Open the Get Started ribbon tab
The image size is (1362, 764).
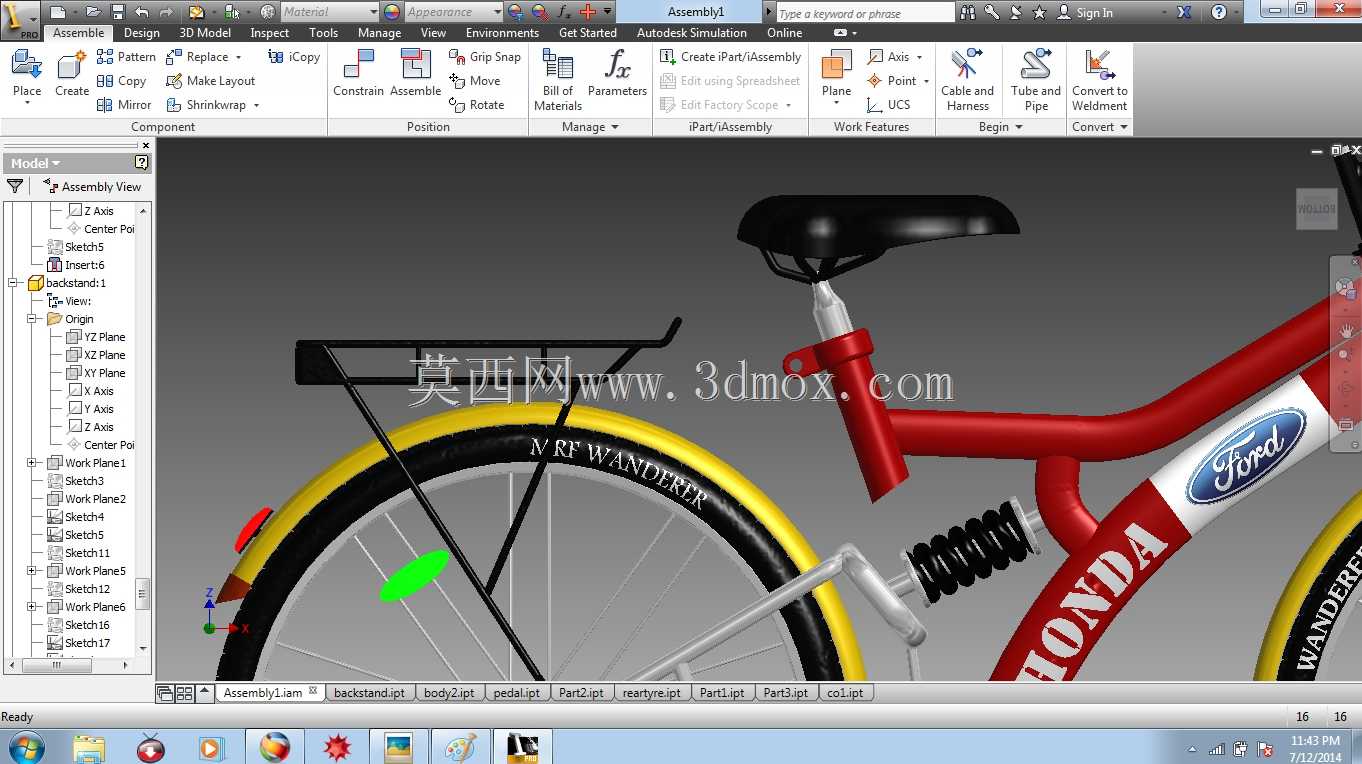tap(588, 33)
